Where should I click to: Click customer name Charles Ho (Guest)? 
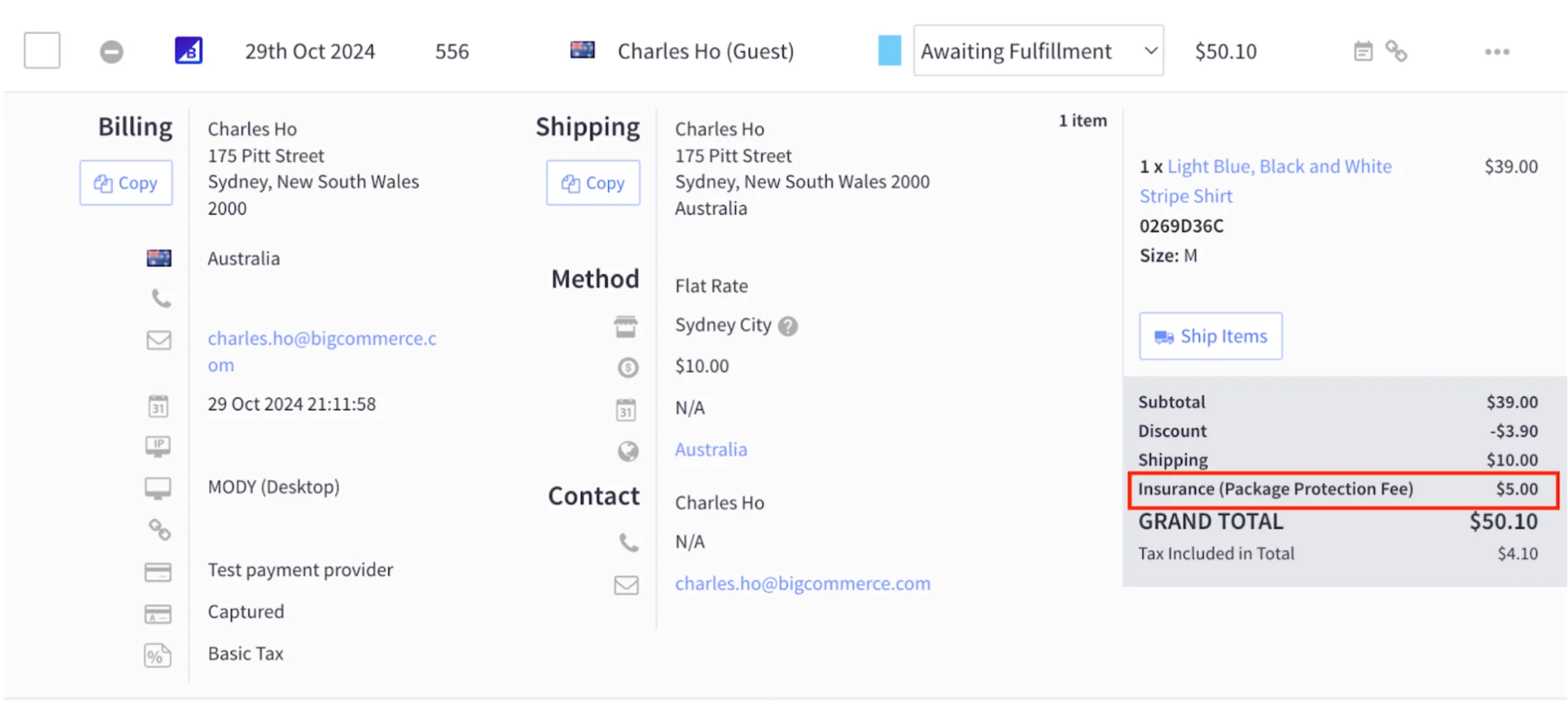(x=706, y=51)
